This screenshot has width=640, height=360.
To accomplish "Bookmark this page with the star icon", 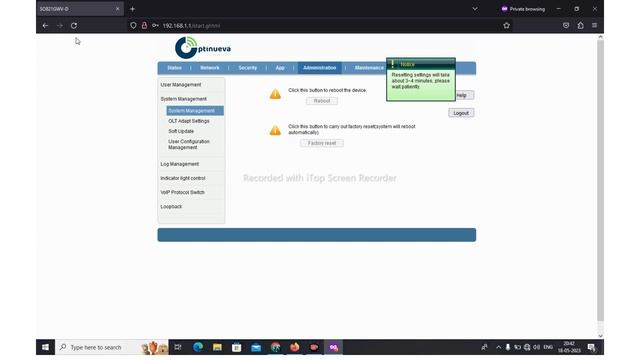I will [507, 25].
